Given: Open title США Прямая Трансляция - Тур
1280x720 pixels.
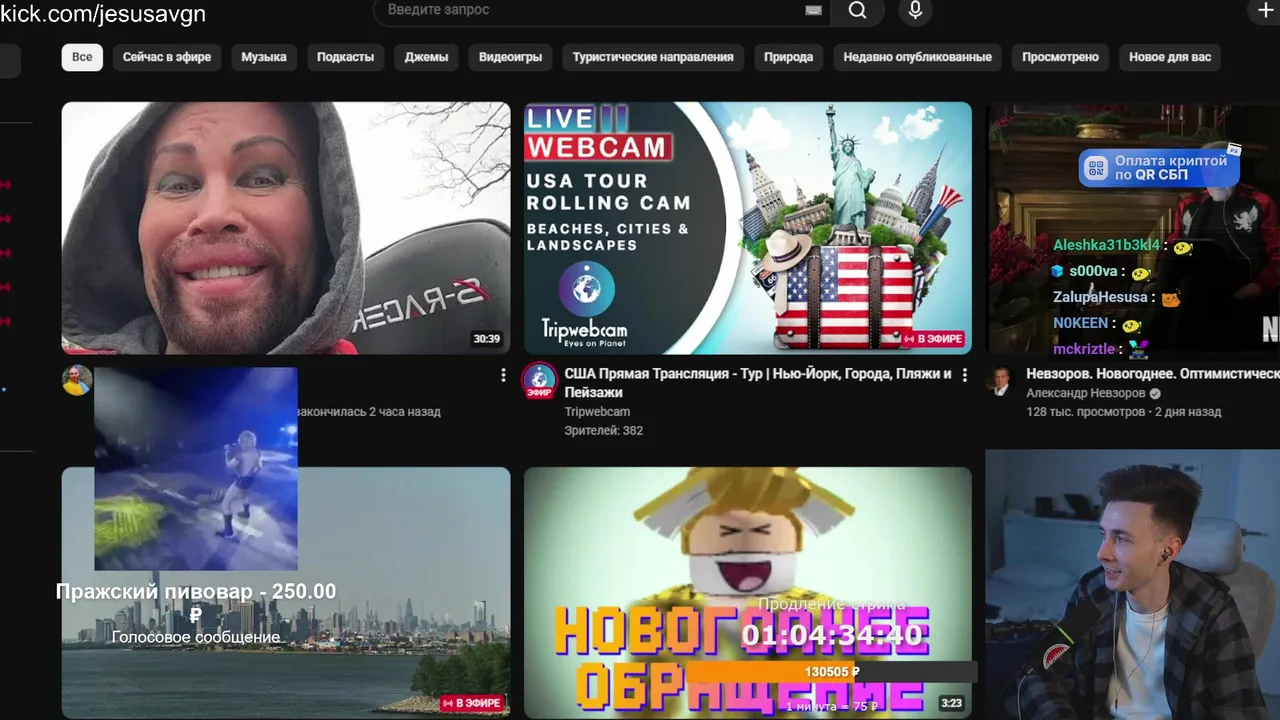Looking at the screenshot, I should click(x=758, y=383).
